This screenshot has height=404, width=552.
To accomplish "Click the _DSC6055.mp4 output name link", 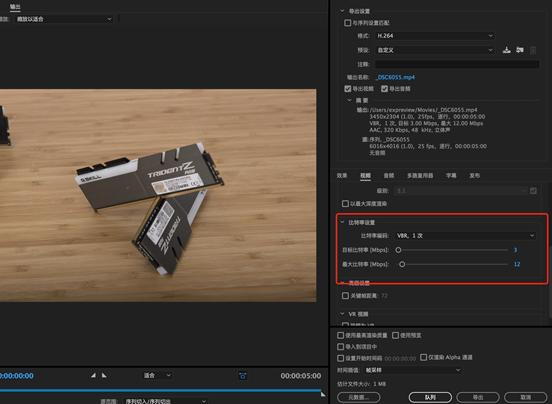I will coord(395,77).
